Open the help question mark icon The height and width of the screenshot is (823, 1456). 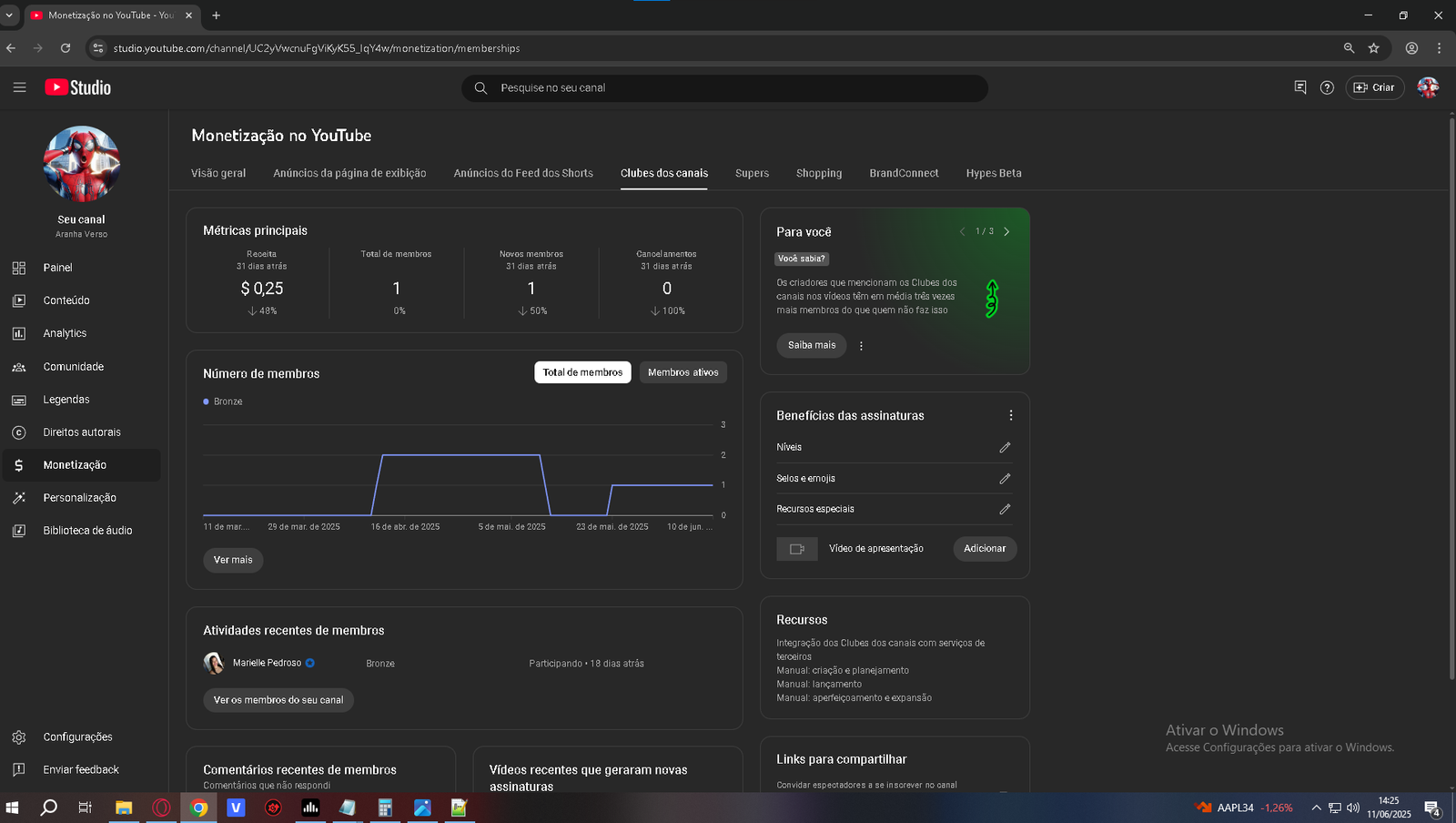[1327, 87]
